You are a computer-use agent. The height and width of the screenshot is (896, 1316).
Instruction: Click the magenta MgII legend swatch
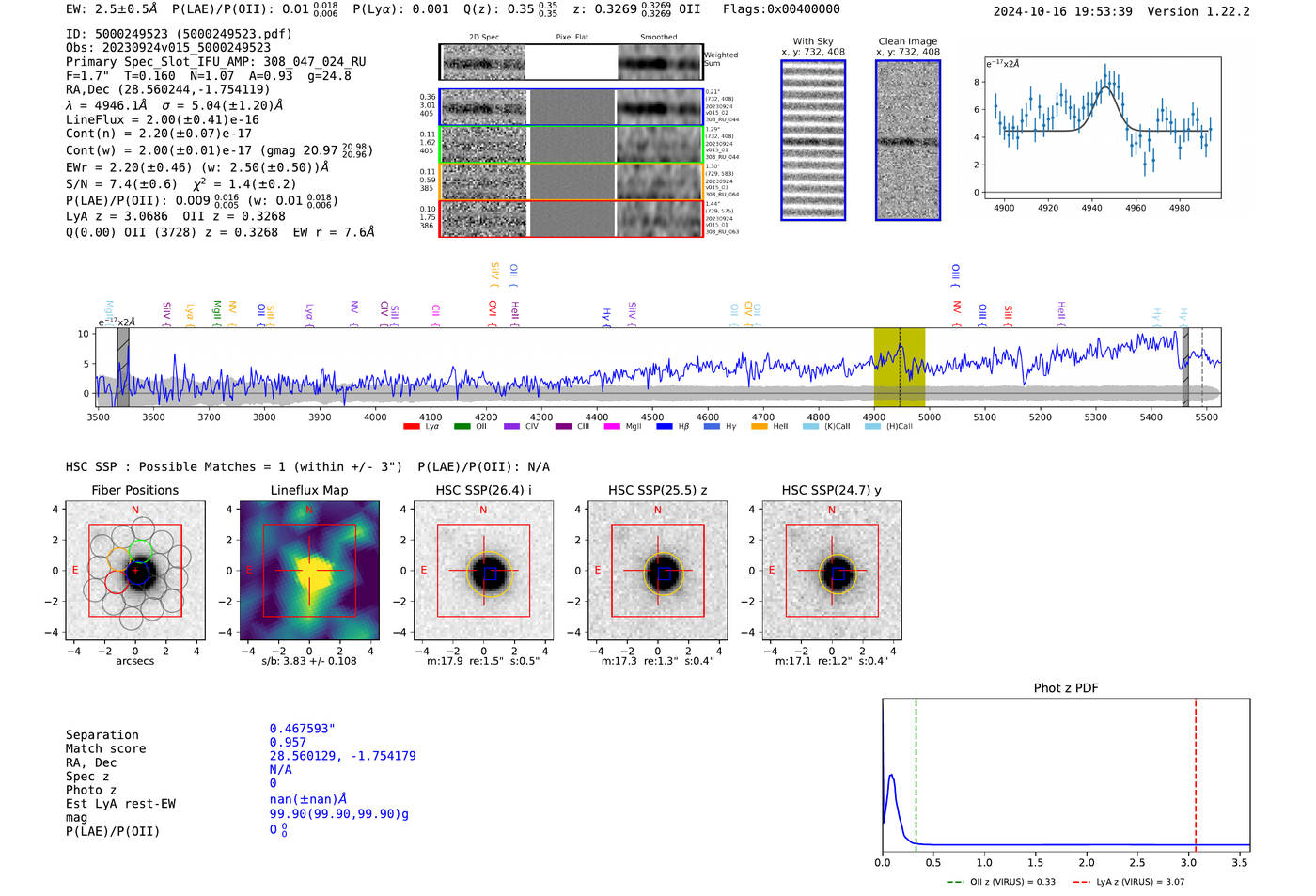(x=612, y=427)
